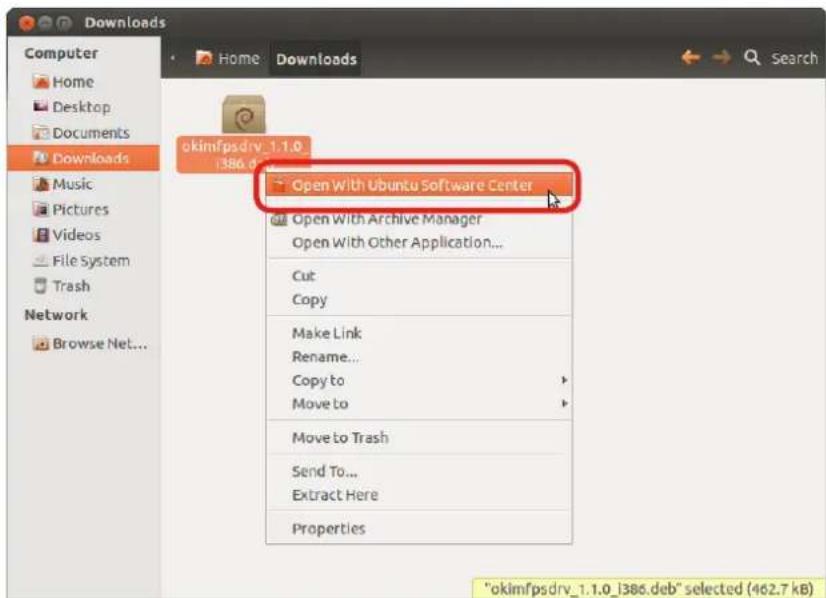Open Browse Network in the sidebar
This screenshot has width=826, height=598.
pos(83,344)
